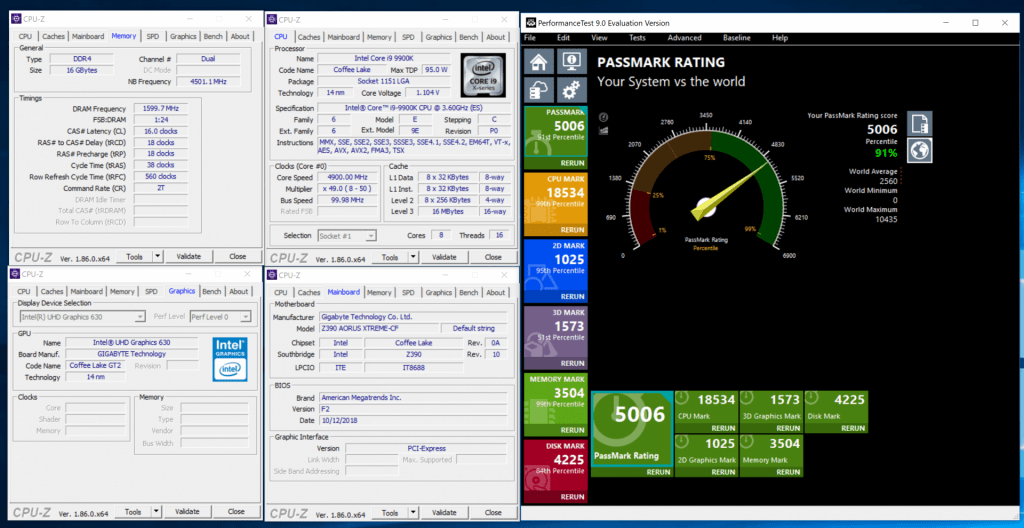
Task: Open the Intel(R) UHD Graphics 630 device dropdown
Action: [82, 317]
